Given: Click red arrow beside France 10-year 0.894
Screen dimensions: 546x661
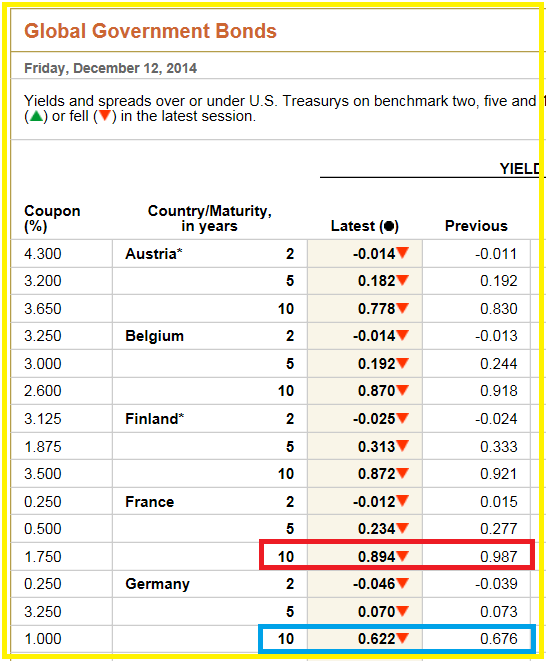Looking at the screenshot, I should [x=403, y=556].
